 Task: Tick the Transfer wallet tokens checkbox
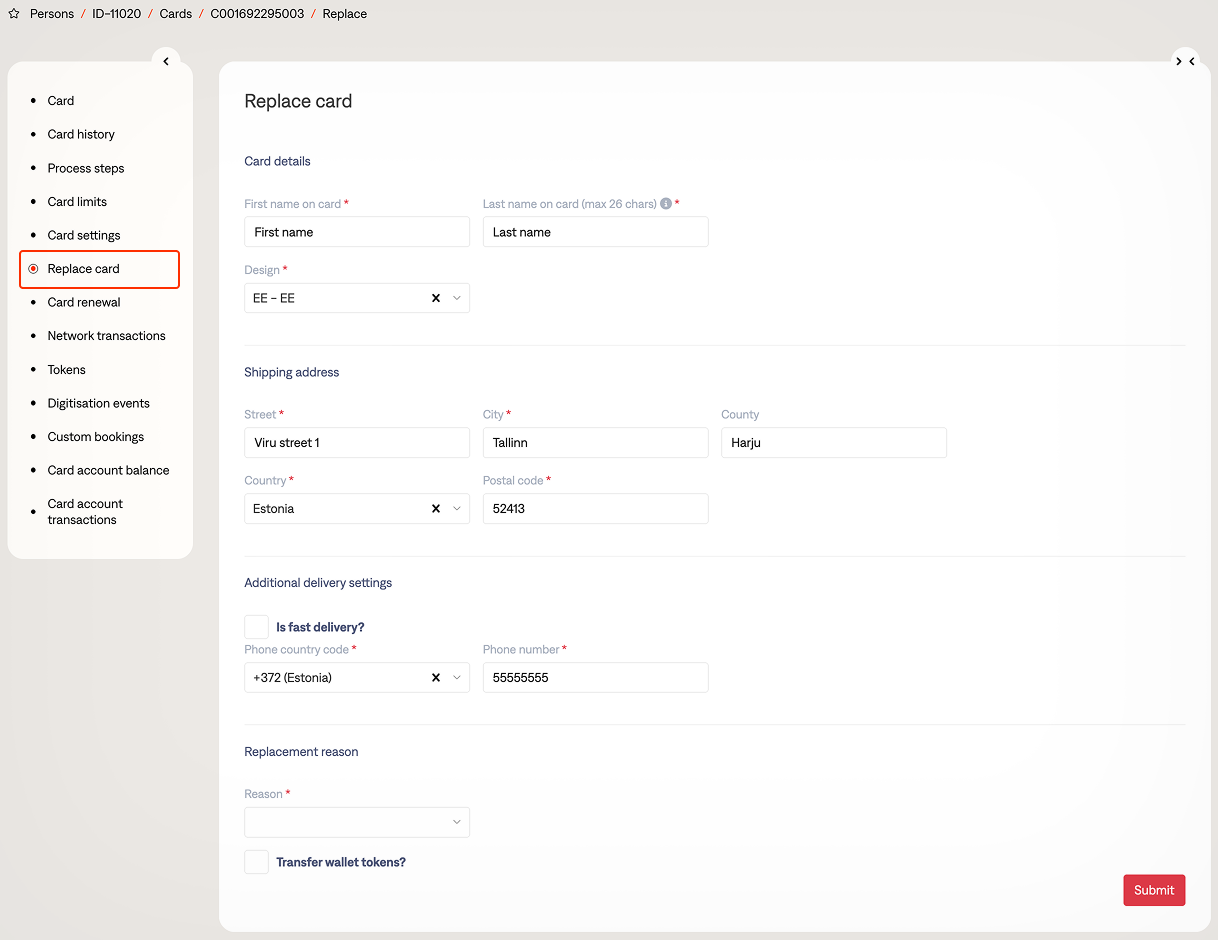[x=257, y=862]
